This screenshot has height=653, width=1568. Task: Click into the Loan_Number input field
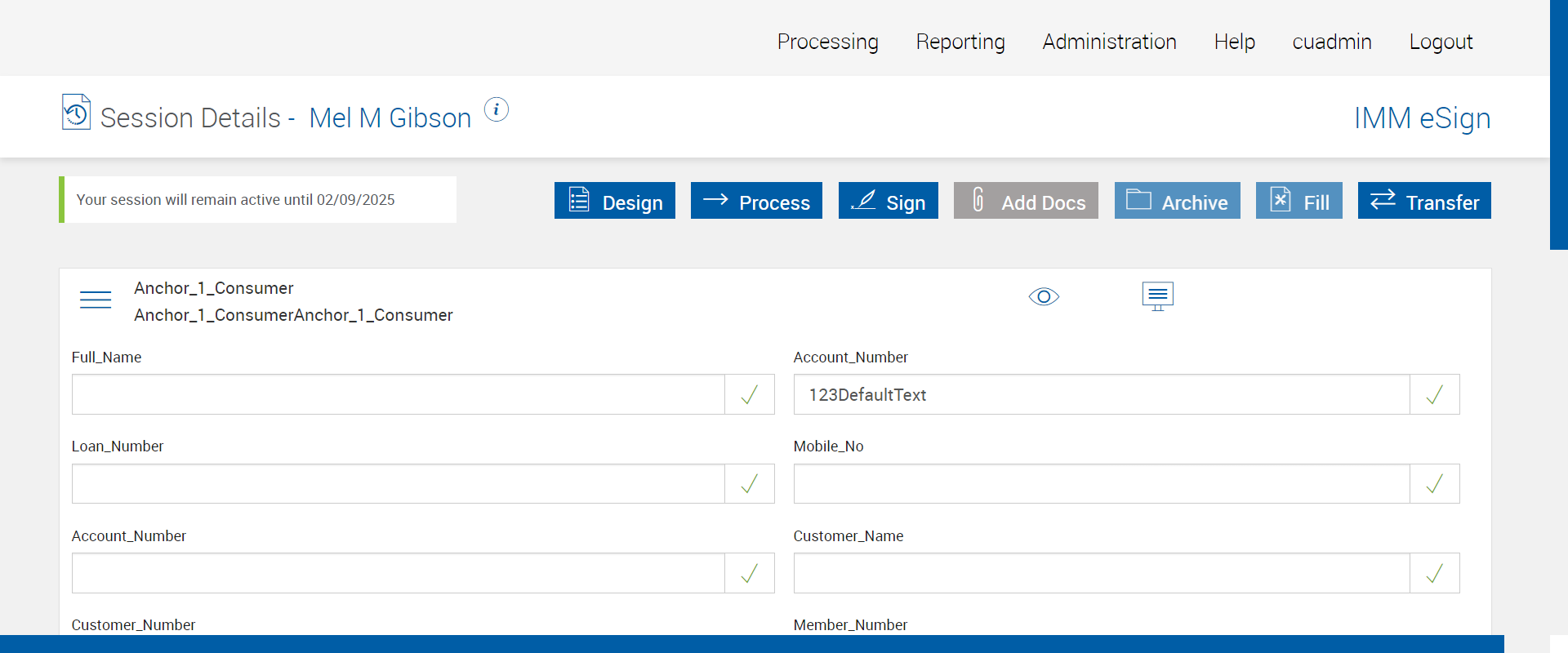pyautogui.click(x=399, y=484)
